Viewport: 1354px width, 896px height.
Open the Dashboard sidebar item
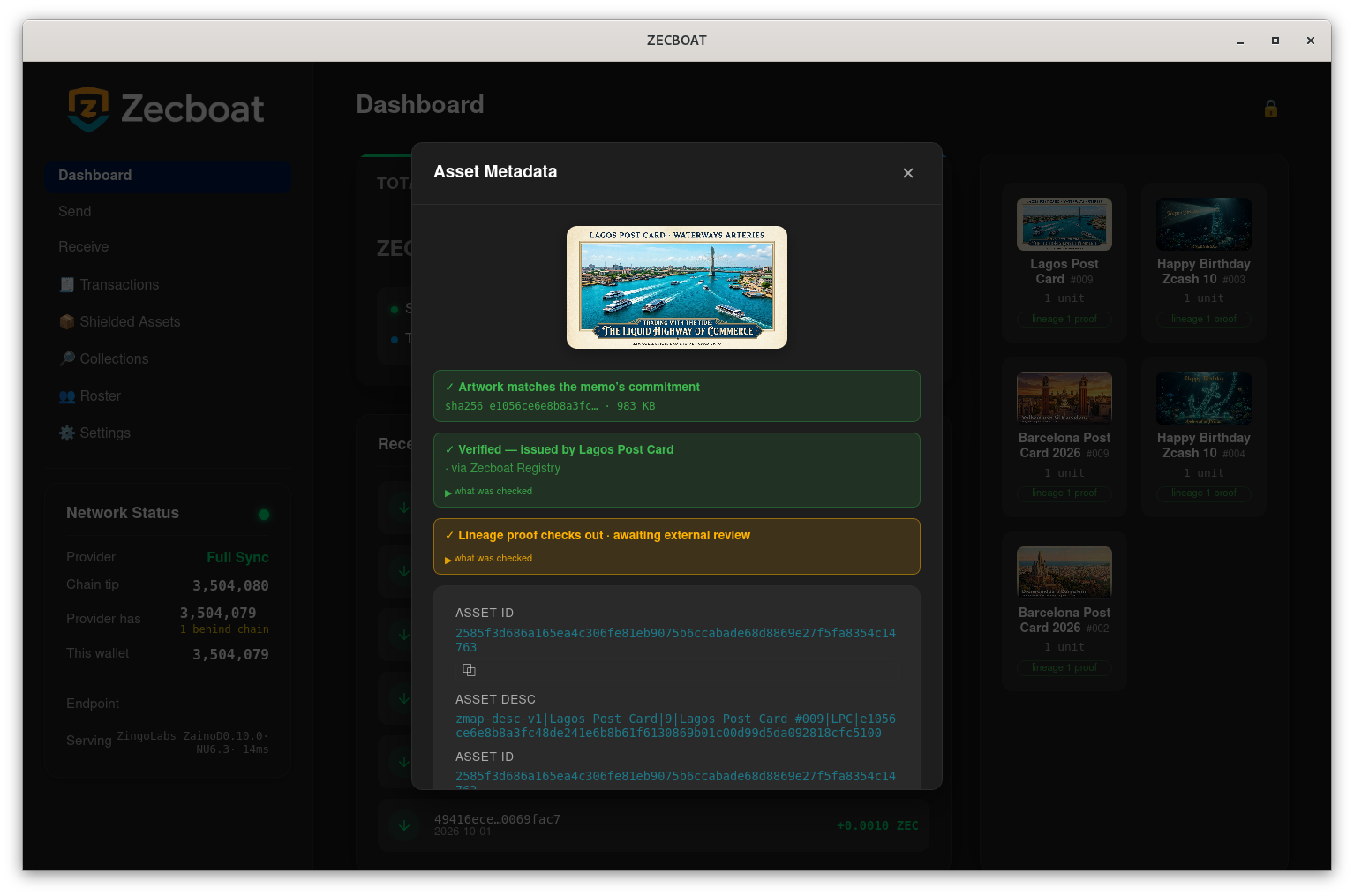[168, 176]
